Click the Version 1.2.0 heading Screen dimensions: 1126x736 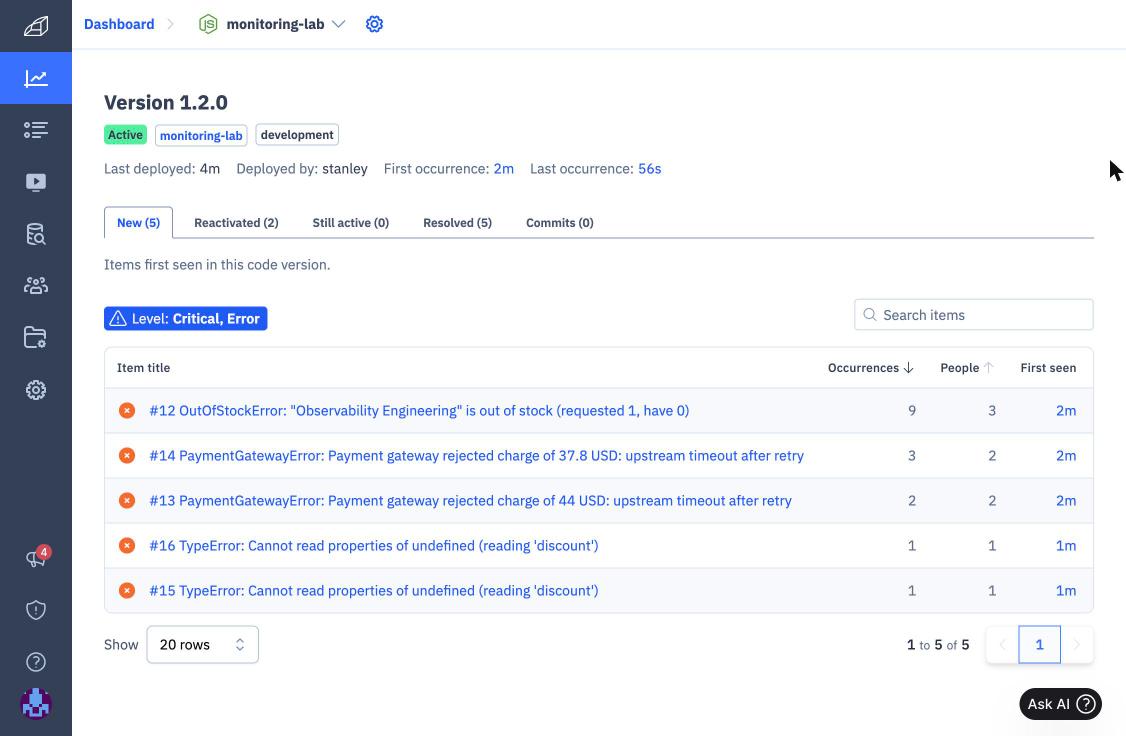point(166,103)
